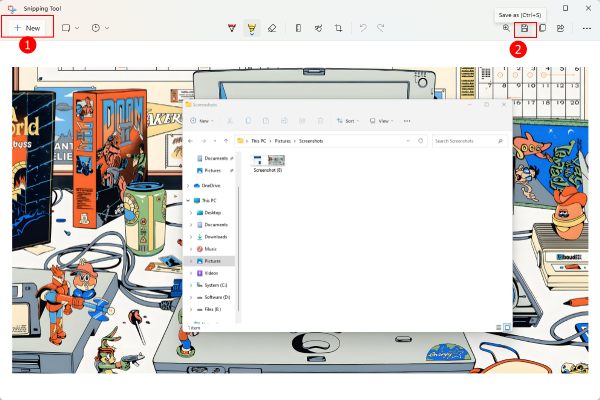
Task: Go back in the Explorer window
Action: (x=190, y=141)
